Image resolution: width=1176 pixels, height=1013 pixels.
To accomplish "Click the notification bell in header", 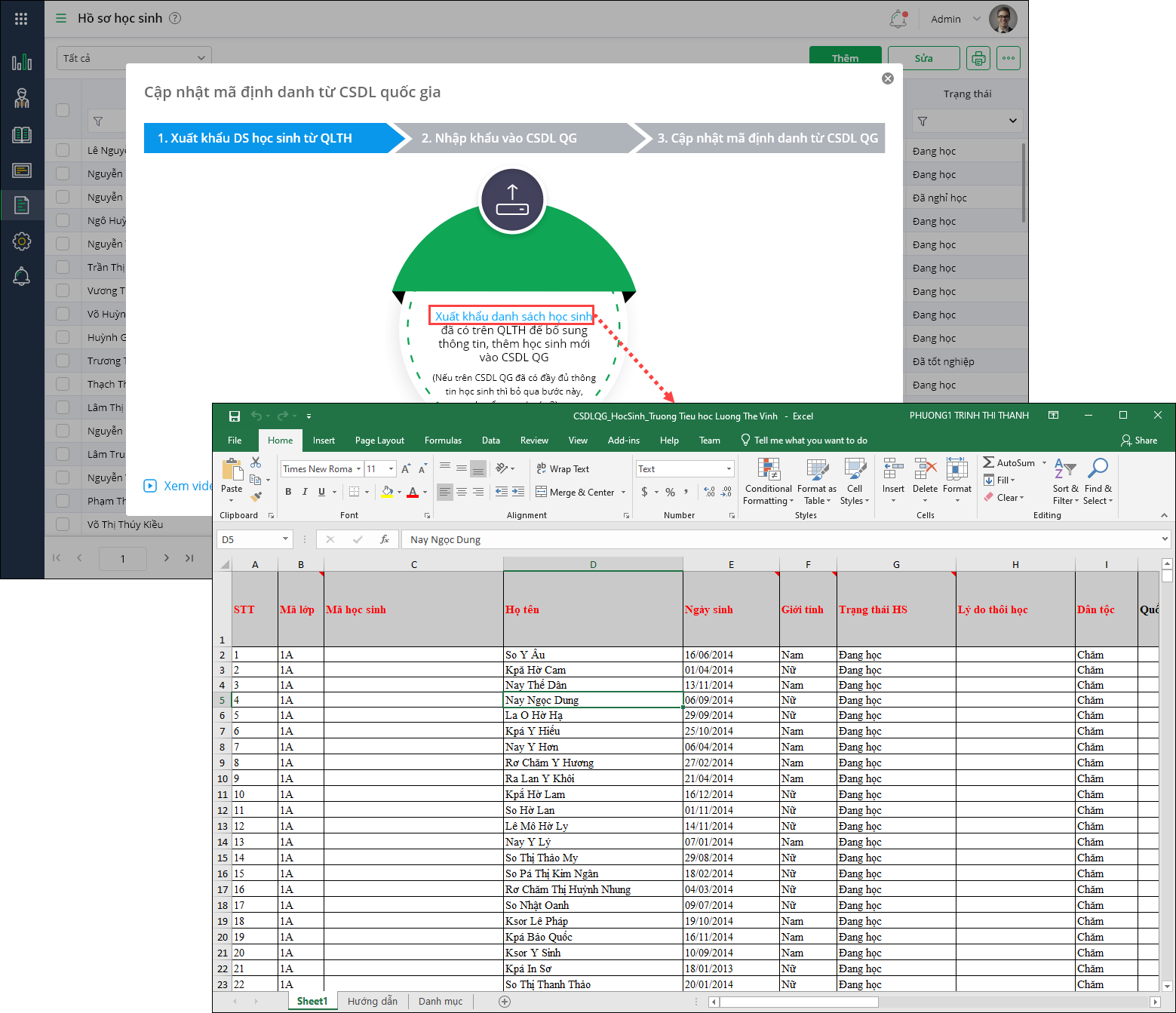I will click(898, 19).
